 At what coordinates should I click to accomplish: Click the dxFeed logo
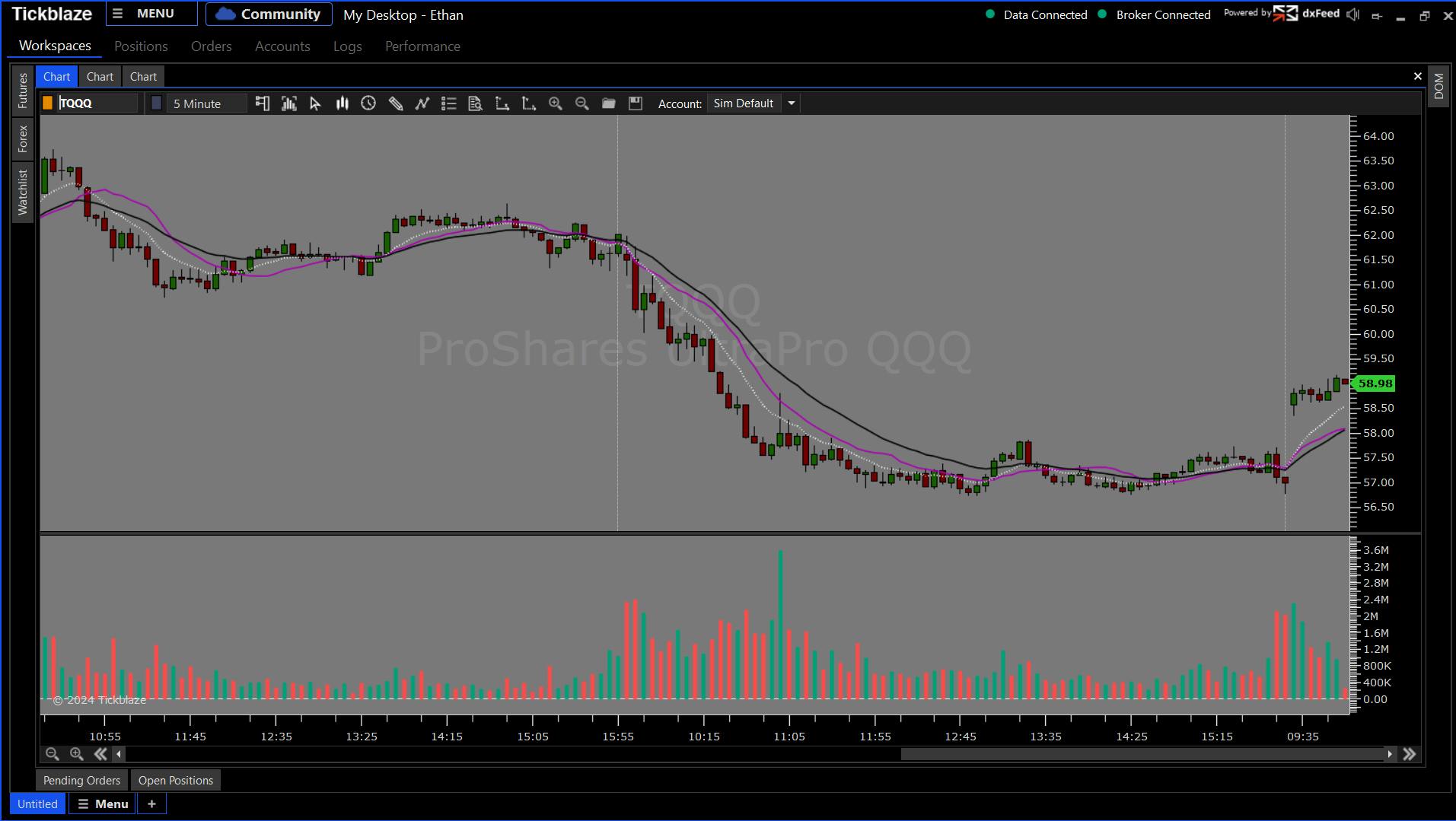(x=1306, y=14)
